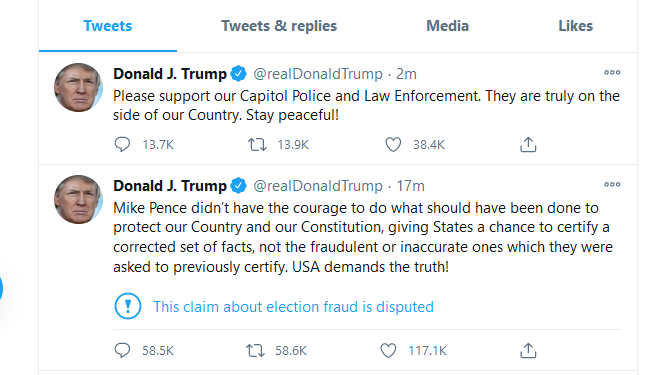This screenshot has height=375, width=656.
Task: Switch to the Tweets tab
Action: pos(108,26)
